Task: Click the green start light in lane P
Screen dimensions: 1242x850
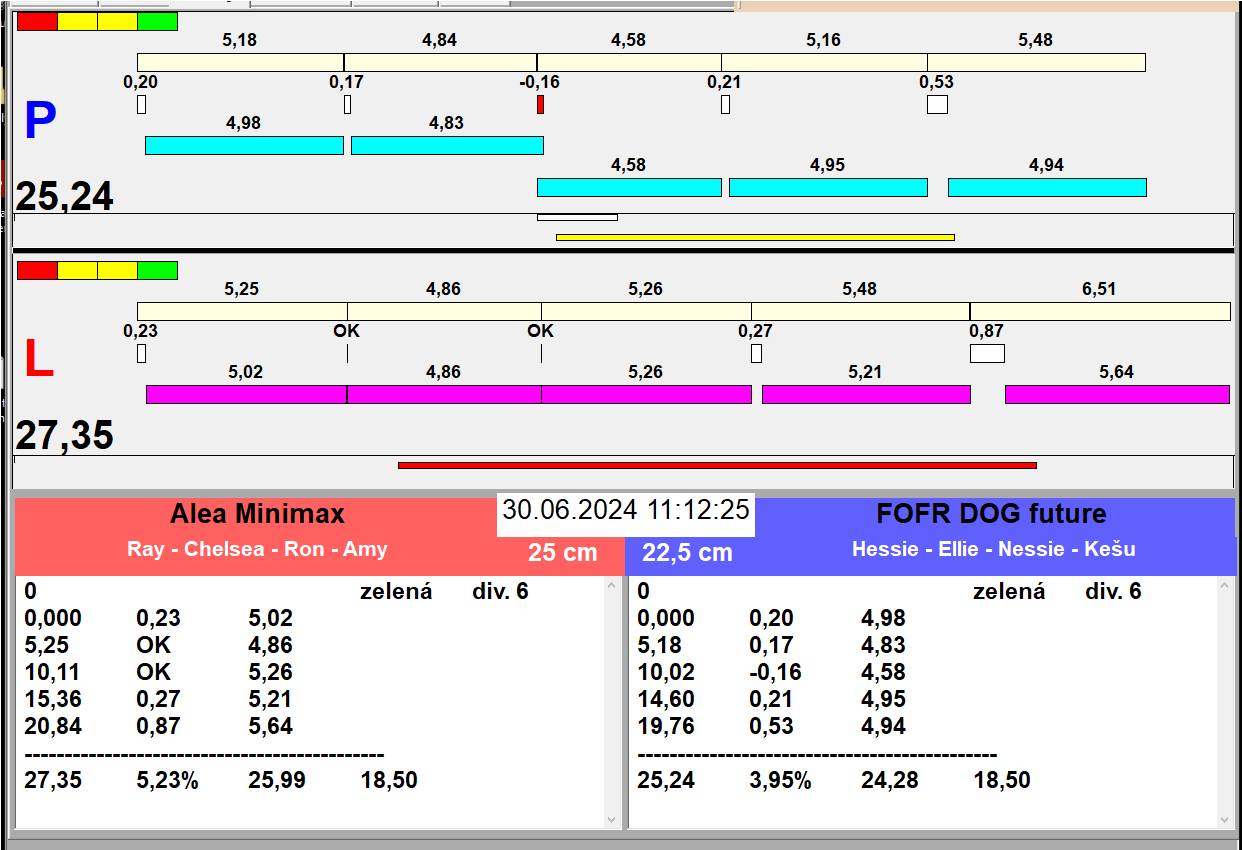Action: [157, 21]
